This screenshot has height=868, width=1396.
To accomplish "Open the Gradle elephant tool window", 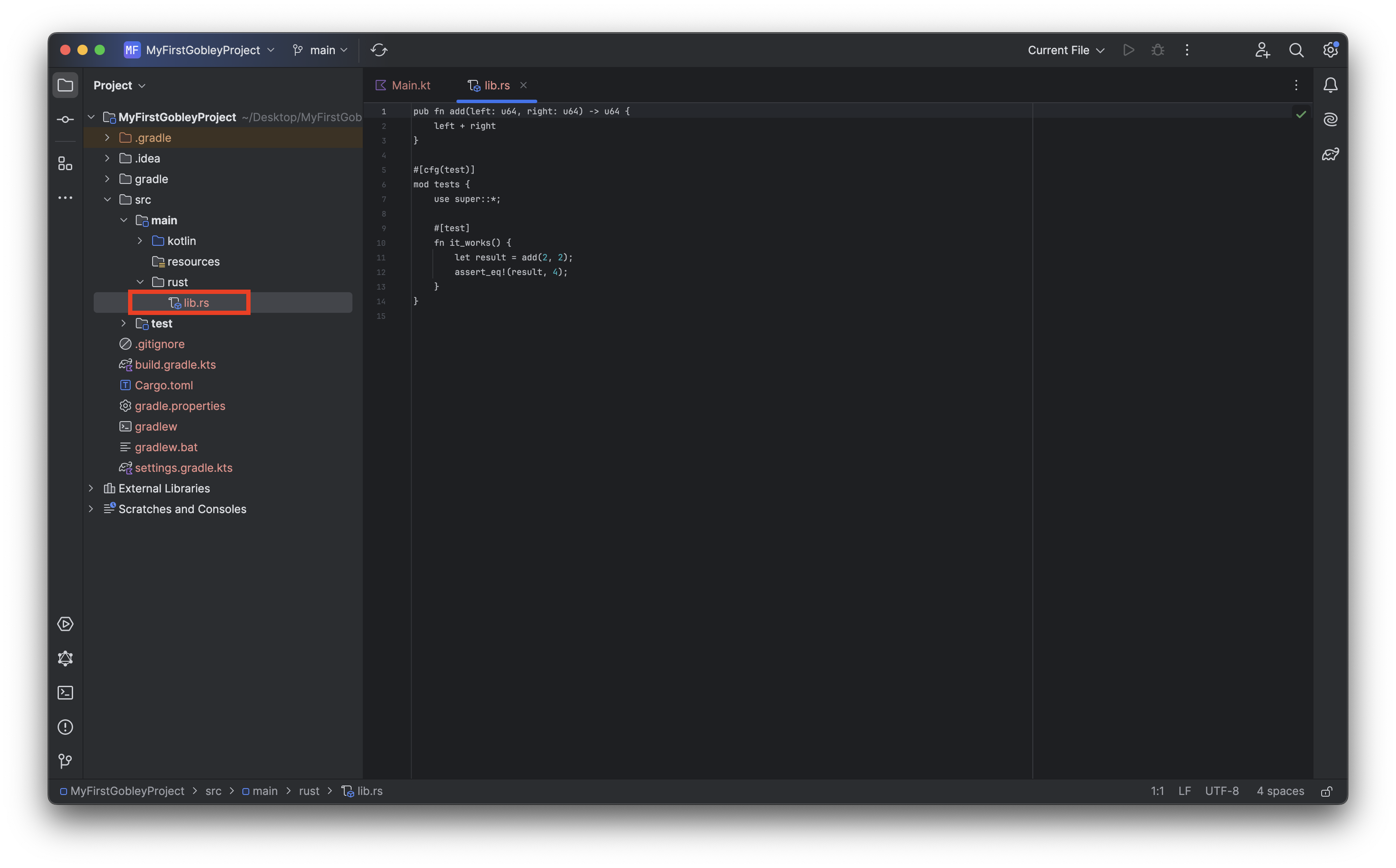I will (x=1330, y=154).
